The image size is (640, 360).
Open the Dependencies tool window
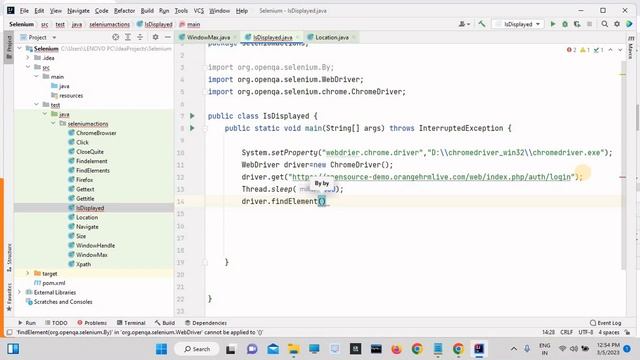click(206, 323)
